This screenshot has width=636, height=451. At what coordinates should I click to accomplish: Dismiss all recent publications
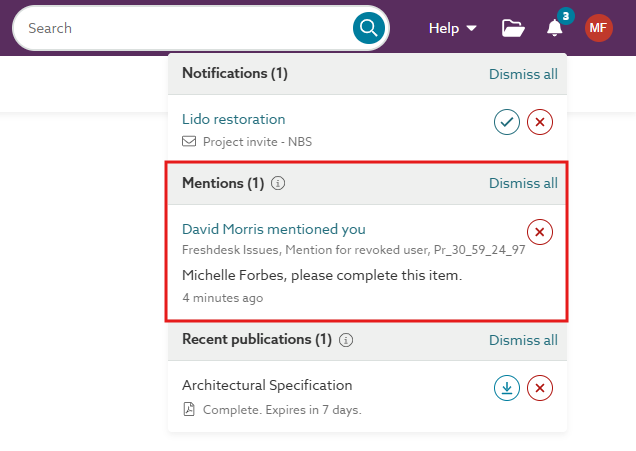coord(523,340)
